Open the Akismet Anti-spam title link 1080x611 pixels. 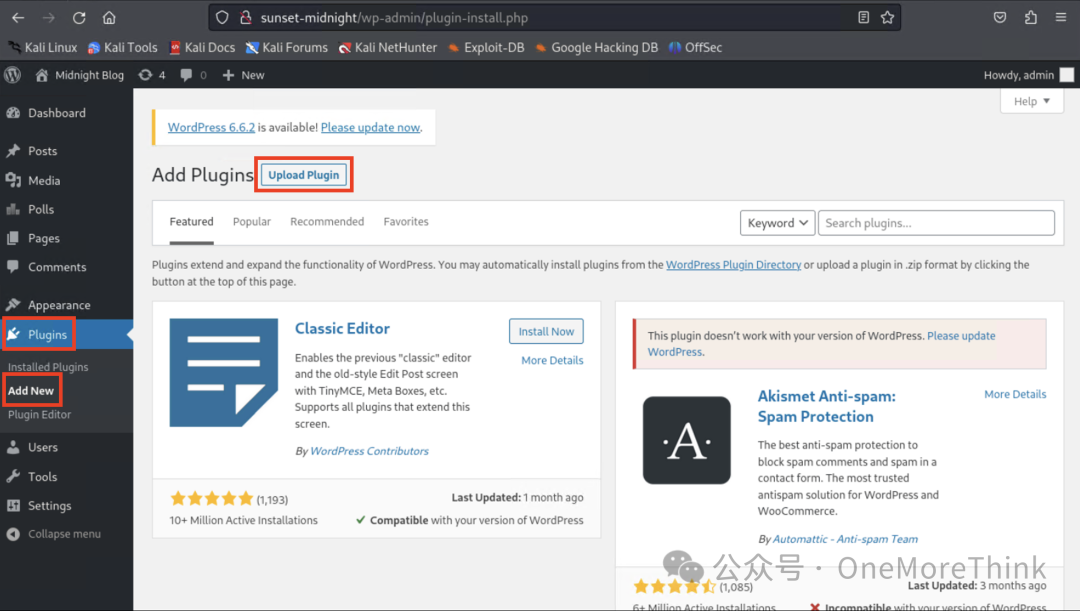(827, 406)
